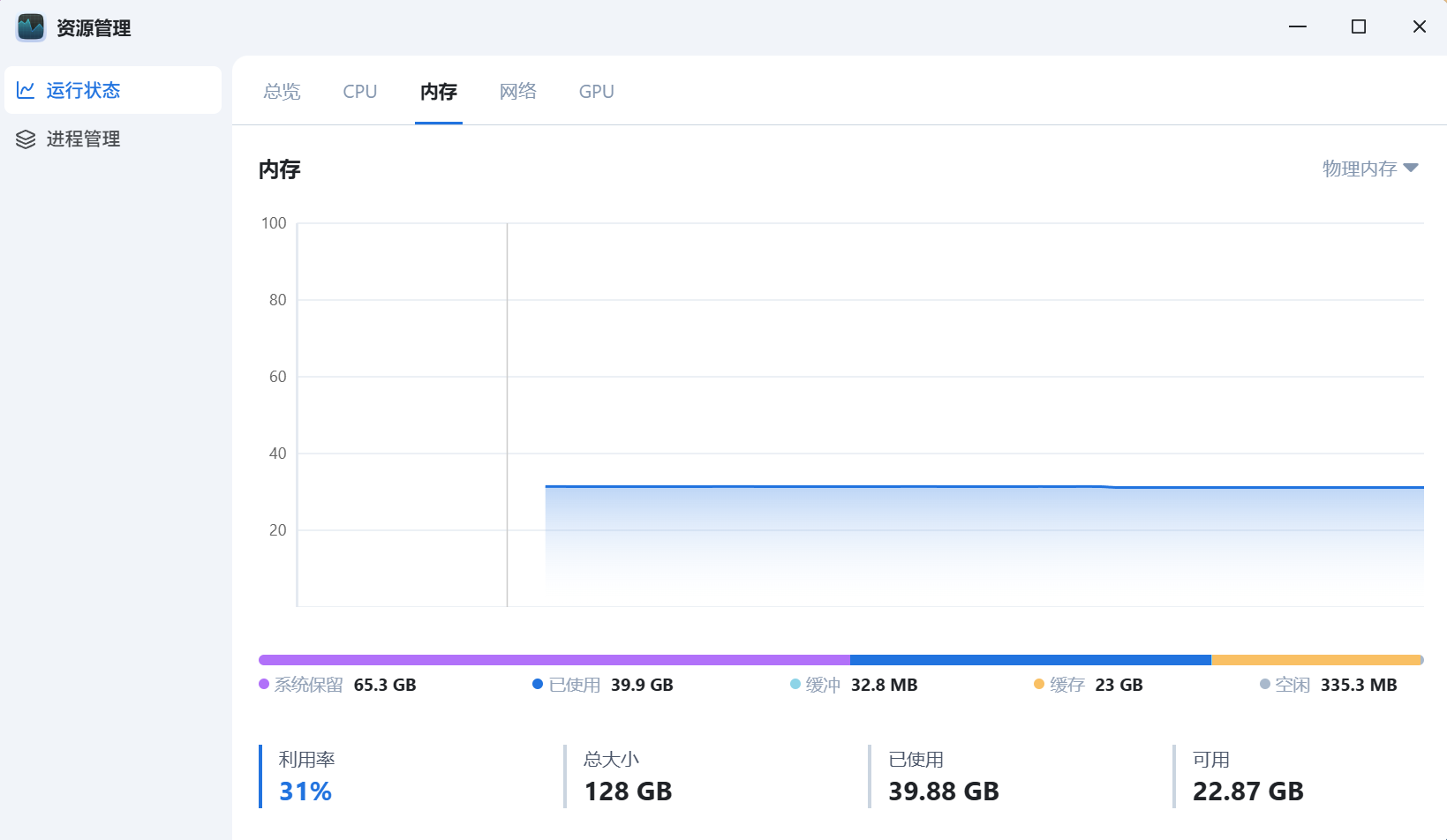
Task: Click the orange 缓存 legend dot
Action: point(1039,685)
